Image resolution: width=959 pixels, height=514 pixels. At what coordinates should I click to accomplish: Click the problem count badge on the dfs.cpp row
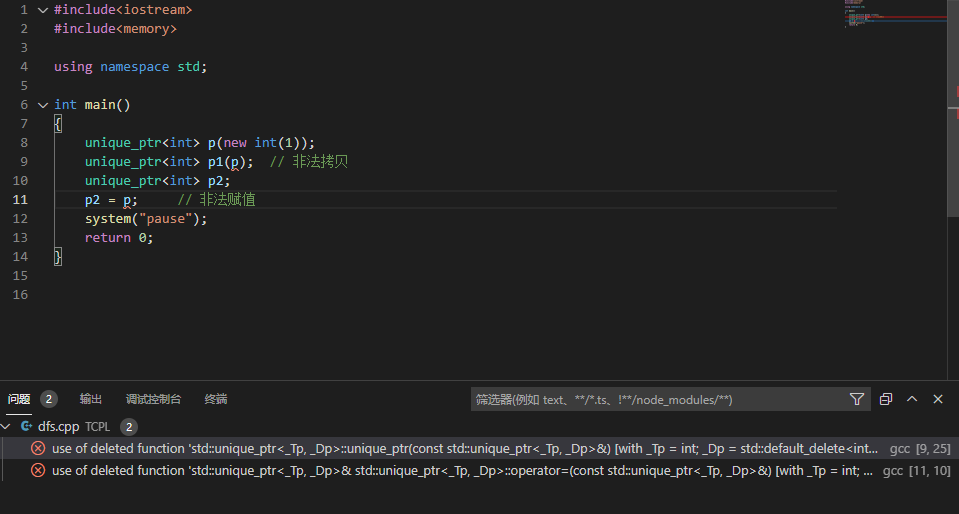[129, 426]
